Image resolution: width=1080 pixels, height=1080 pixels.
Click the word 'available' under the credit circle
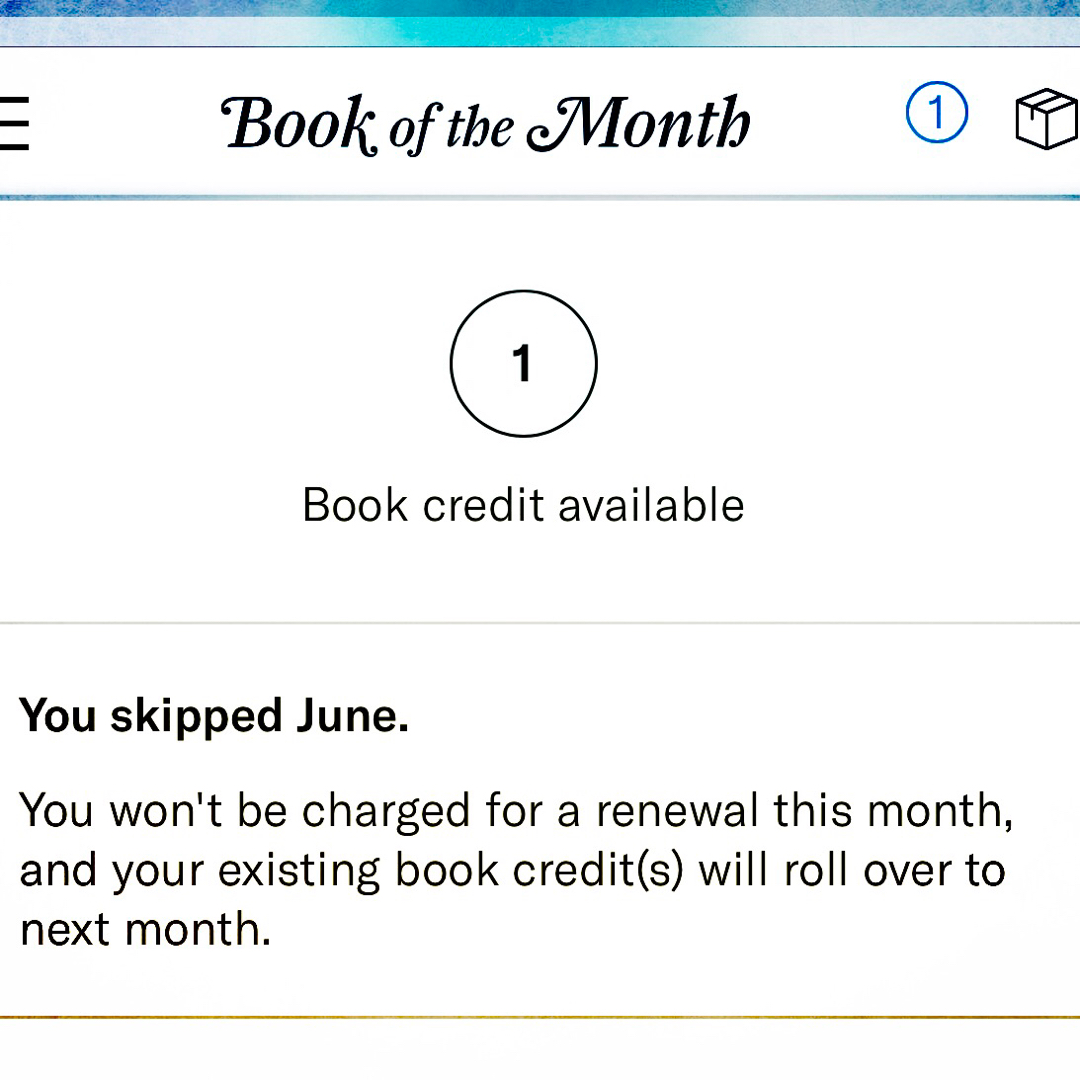651,505
